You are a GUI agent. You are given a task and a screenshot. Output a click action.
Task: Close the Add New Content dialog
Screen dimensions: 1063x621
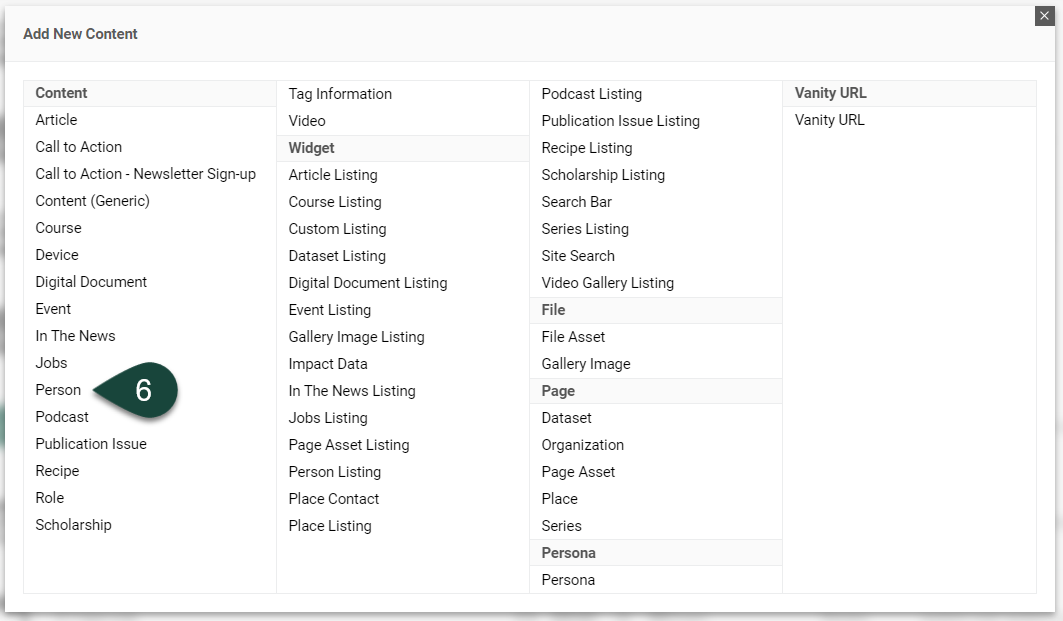click(1045, 16)
